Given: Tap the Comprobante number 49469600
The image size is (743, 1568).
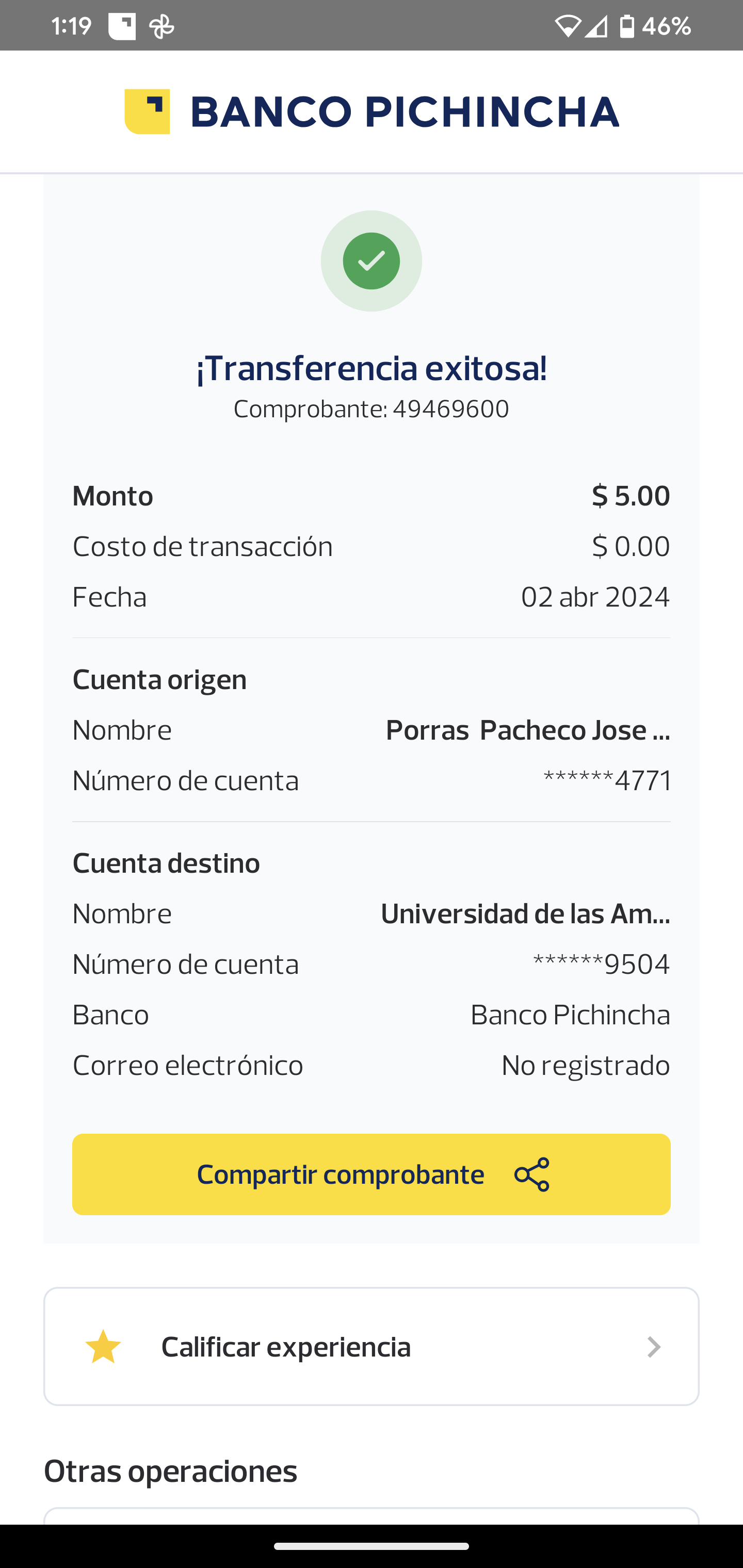Looking at the screenshot, I should (x=450, y=409).
